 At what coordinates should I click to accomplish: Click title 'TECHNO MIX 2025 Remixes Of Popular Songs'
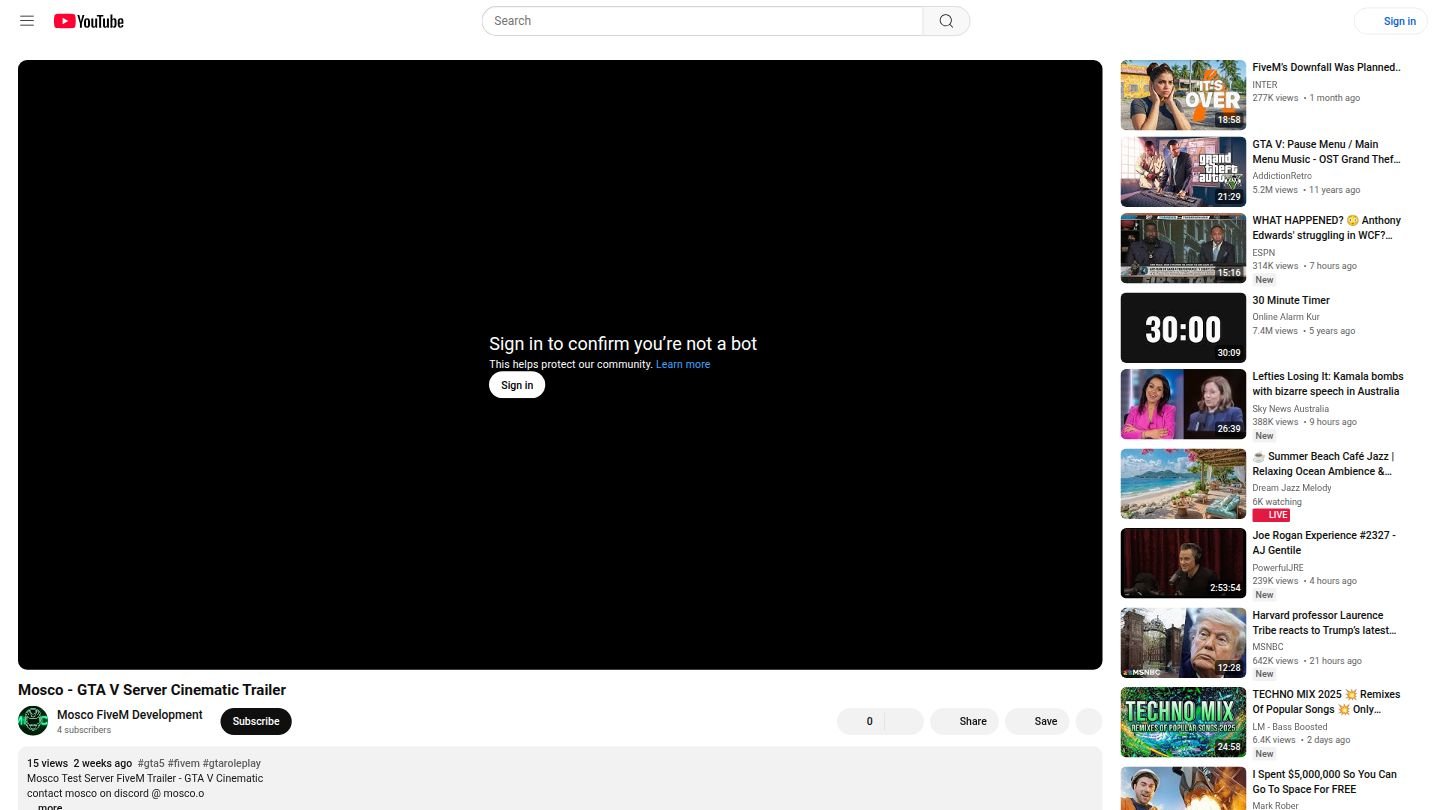click(1326, 702)
